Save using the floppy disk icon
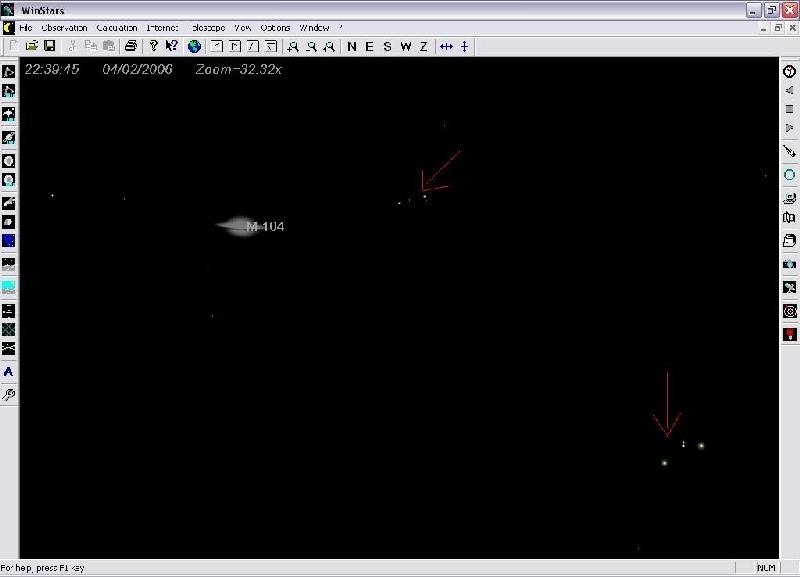Screen dimensions: 800x577 pos(49,46)
